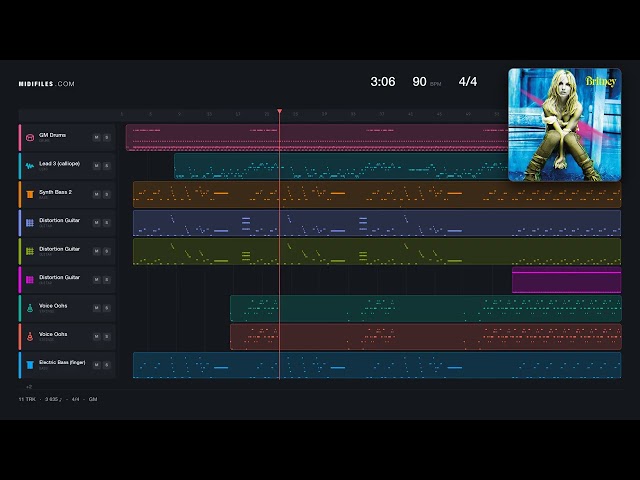
Task: Solo the magenta Distortion Guitar track
Action: [107, 280]
